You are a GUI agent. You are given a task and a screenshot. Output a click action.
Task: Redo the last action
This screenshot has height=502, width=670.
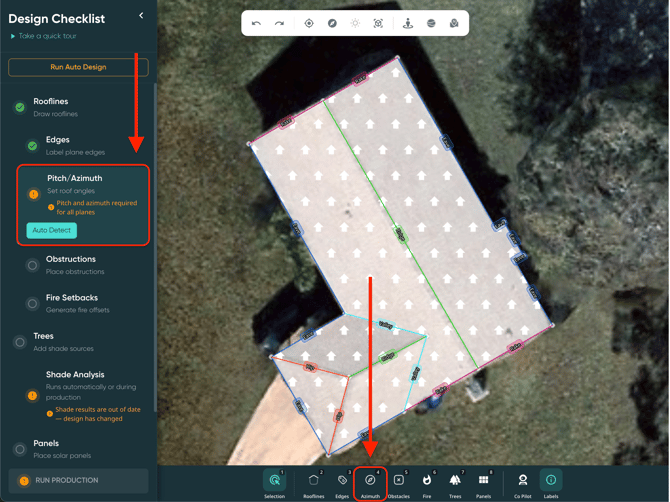tap(279, 23)
